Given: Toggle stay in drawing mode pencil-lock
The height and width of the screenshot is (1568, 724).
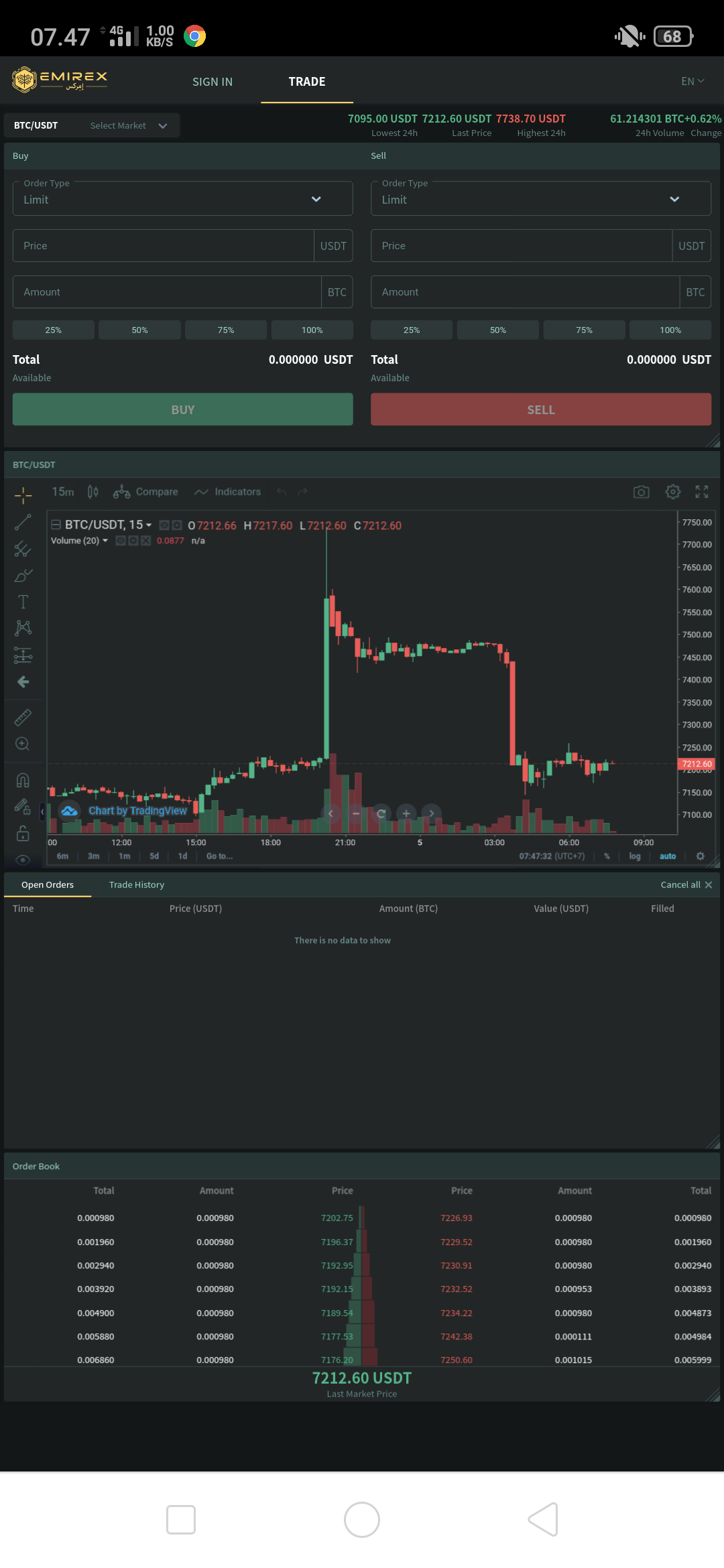Looking at the screenshot, I should [23, 807].
